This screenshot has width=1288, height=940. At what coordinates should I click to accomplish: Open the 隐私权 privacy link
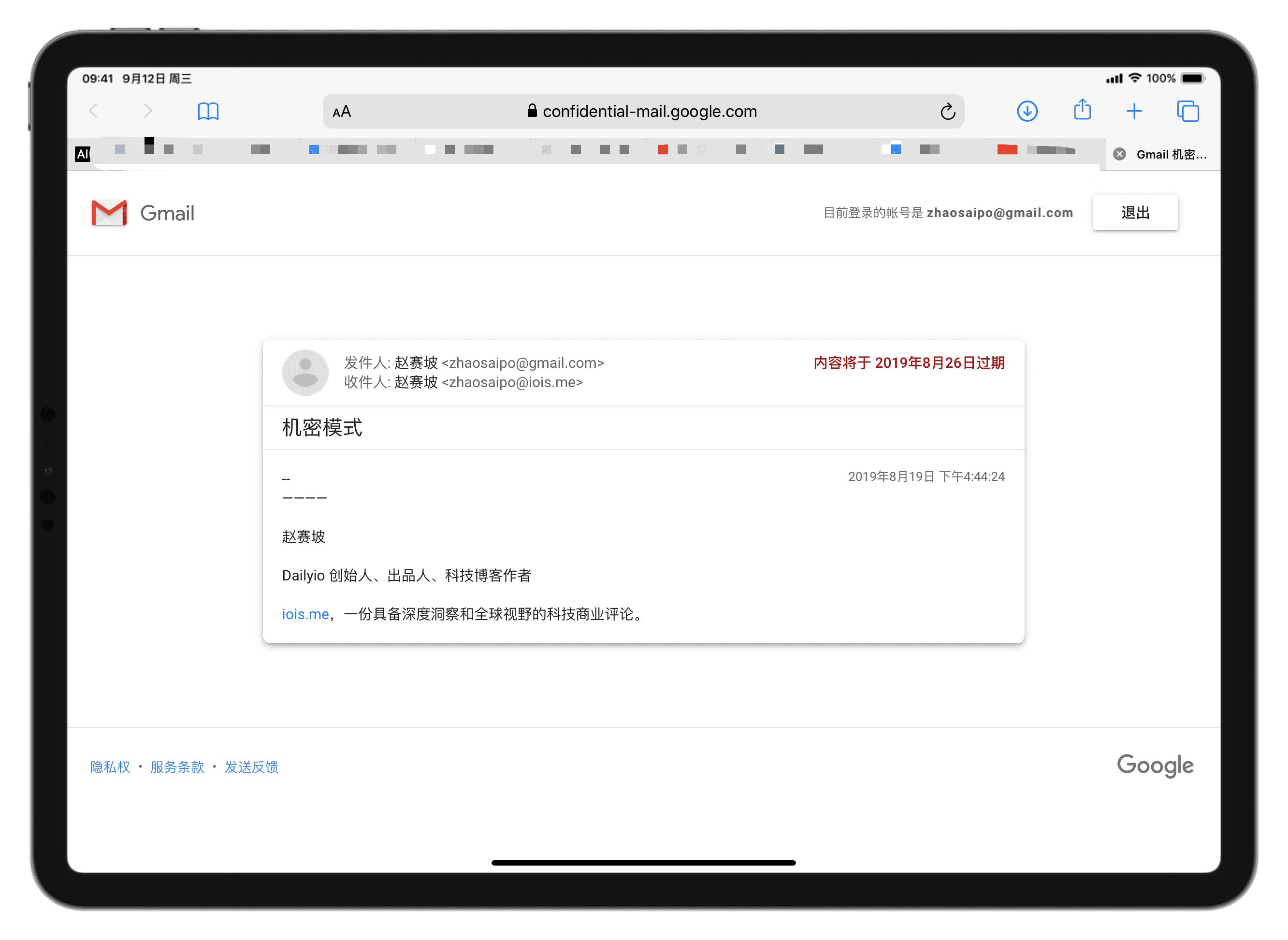[110, 767]
